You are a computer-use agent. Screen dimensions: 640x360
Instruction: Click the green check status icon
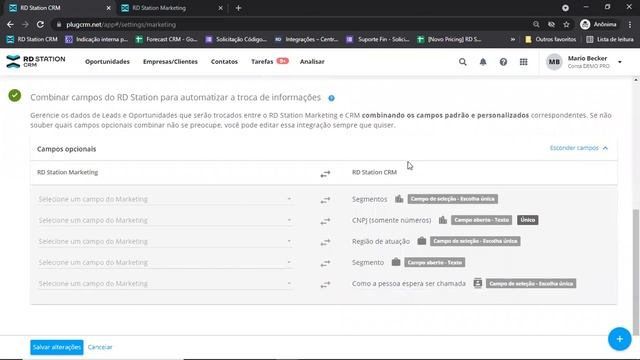pos(15,96)
